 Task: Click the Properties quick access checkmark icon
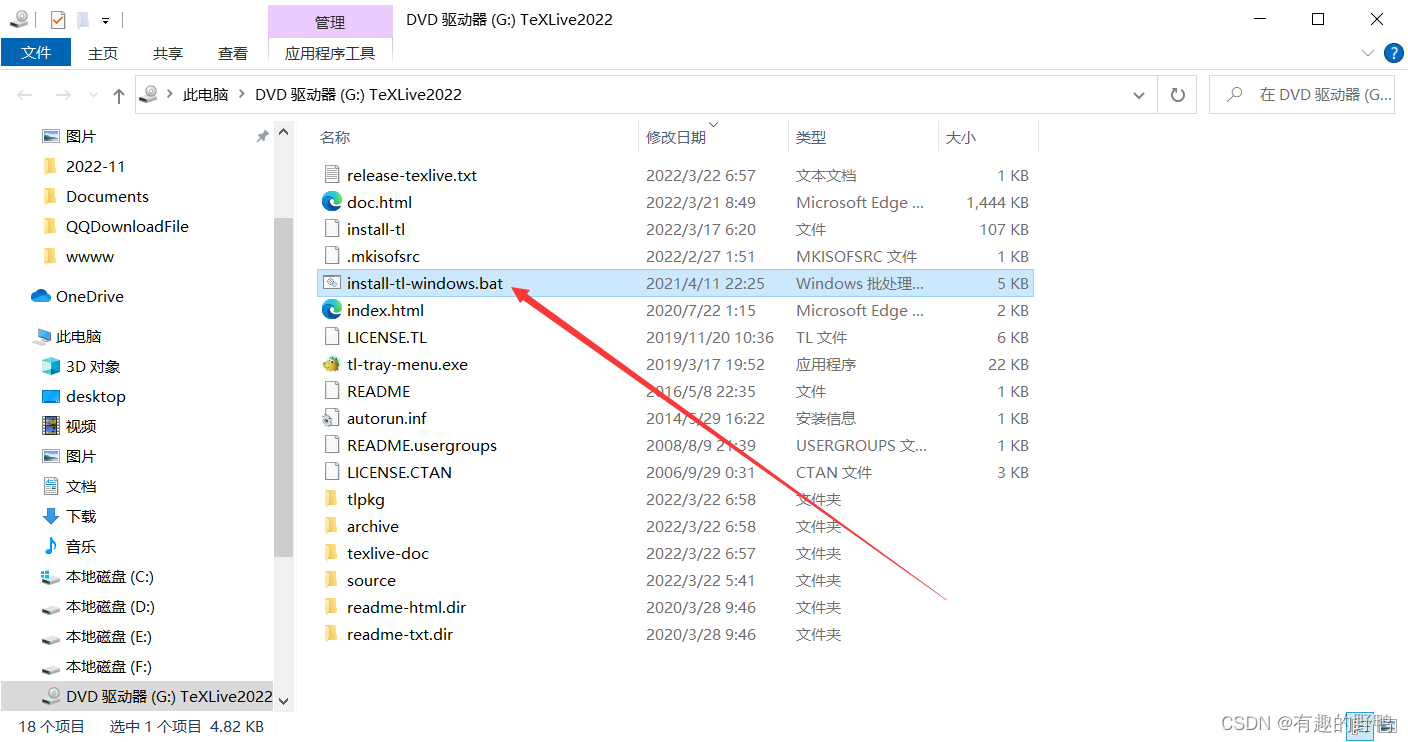[58, 19]
